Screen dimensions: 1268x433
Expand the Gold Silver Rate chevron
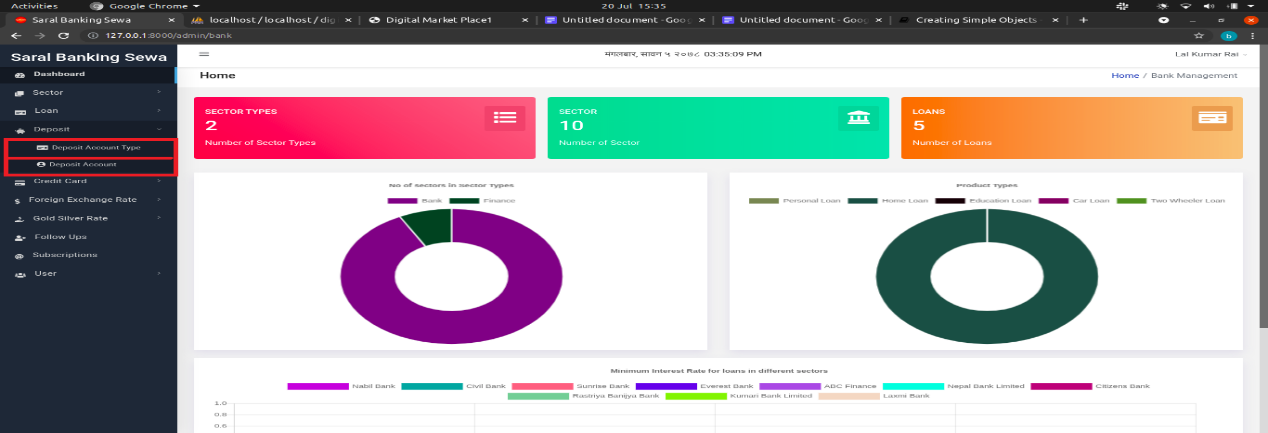[159, 218]
